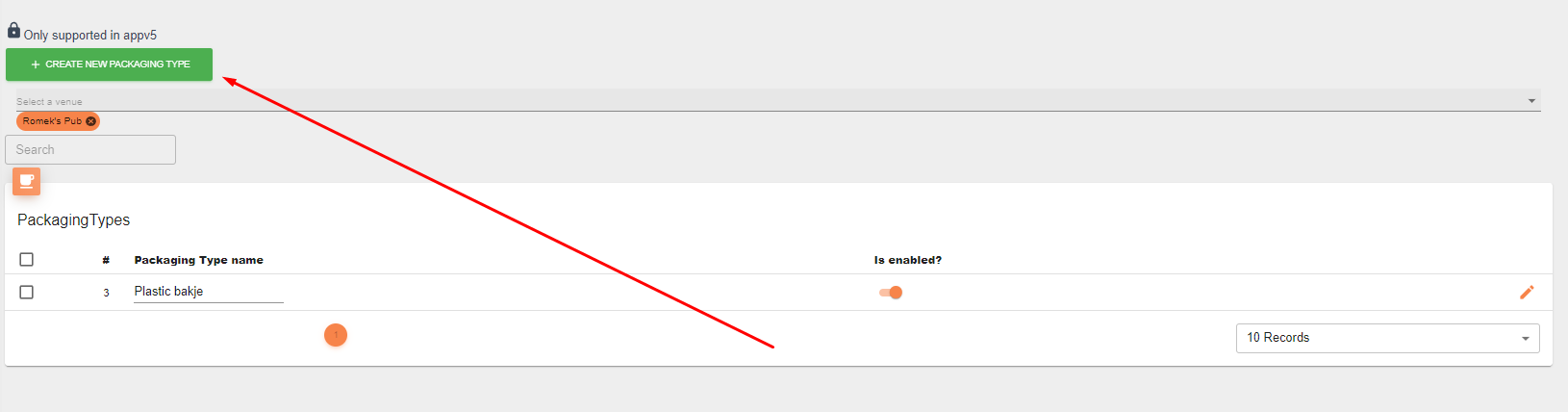Open the 10 Records selector
1568x412 pixels.
click(x=1387, y=338)
